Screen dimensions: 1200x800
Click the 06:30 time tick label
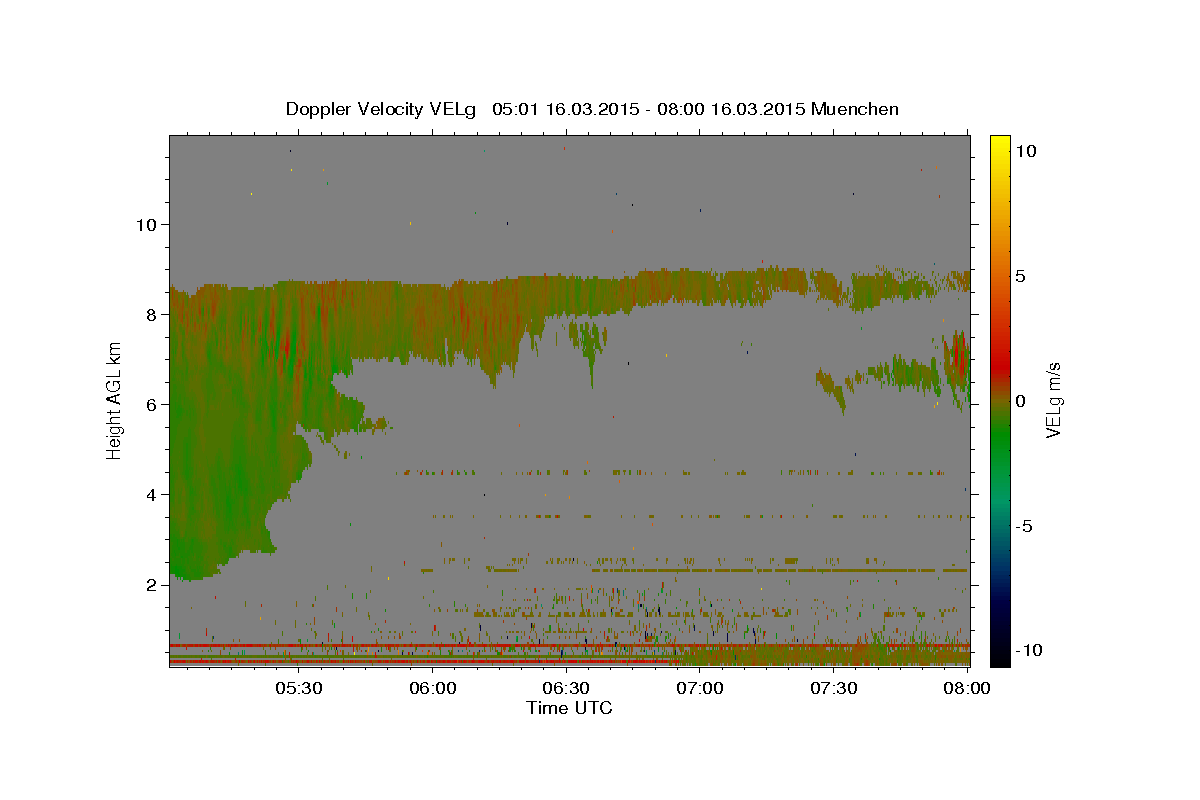click(566, 689)
